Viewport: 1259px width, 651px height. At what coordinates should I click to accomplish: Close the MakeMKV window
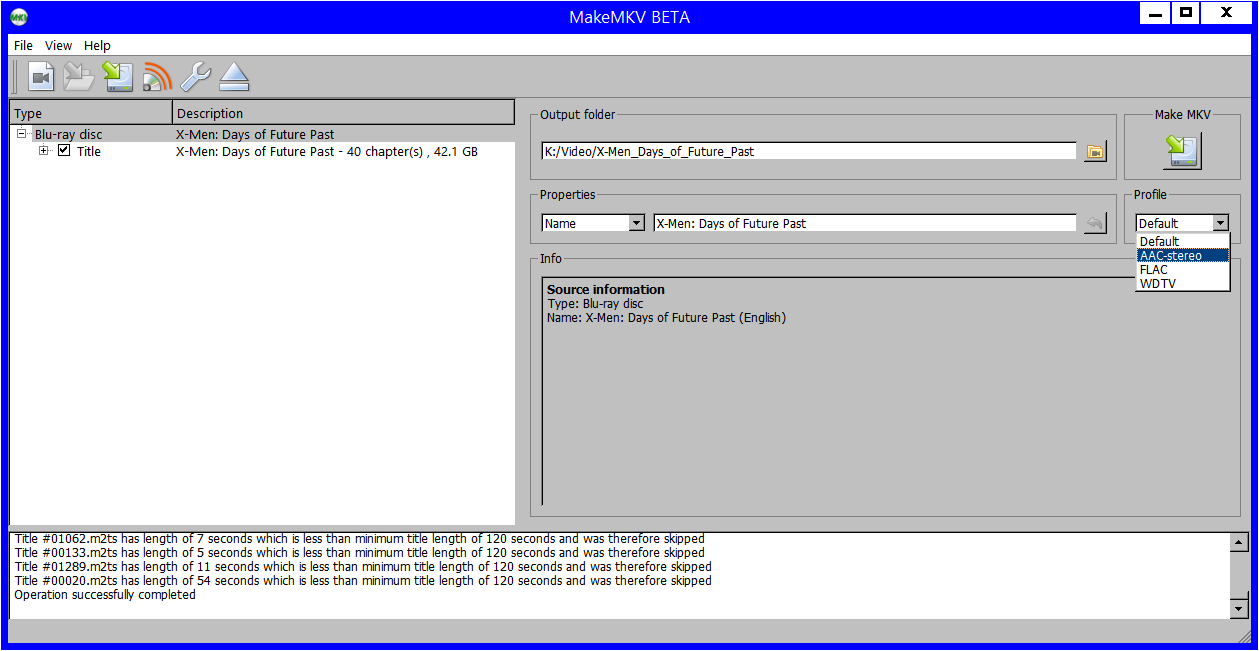1225,14
